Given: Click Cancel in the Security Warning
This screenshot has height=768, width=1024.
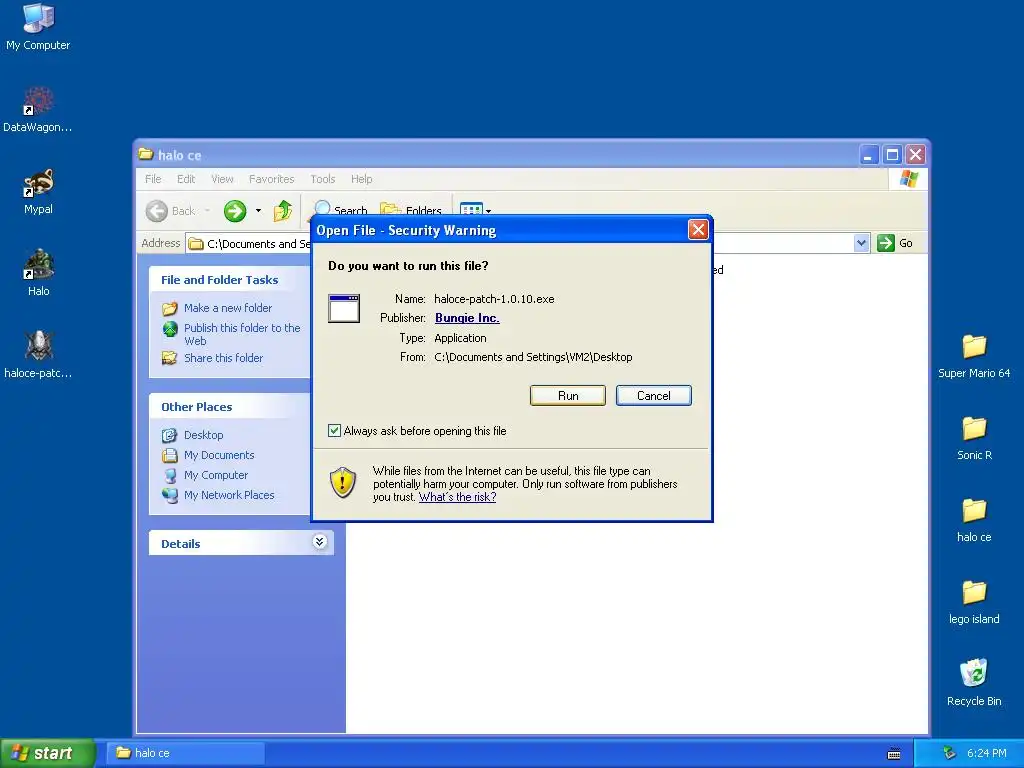Looking at the screenshot, I should pos(654,396).
